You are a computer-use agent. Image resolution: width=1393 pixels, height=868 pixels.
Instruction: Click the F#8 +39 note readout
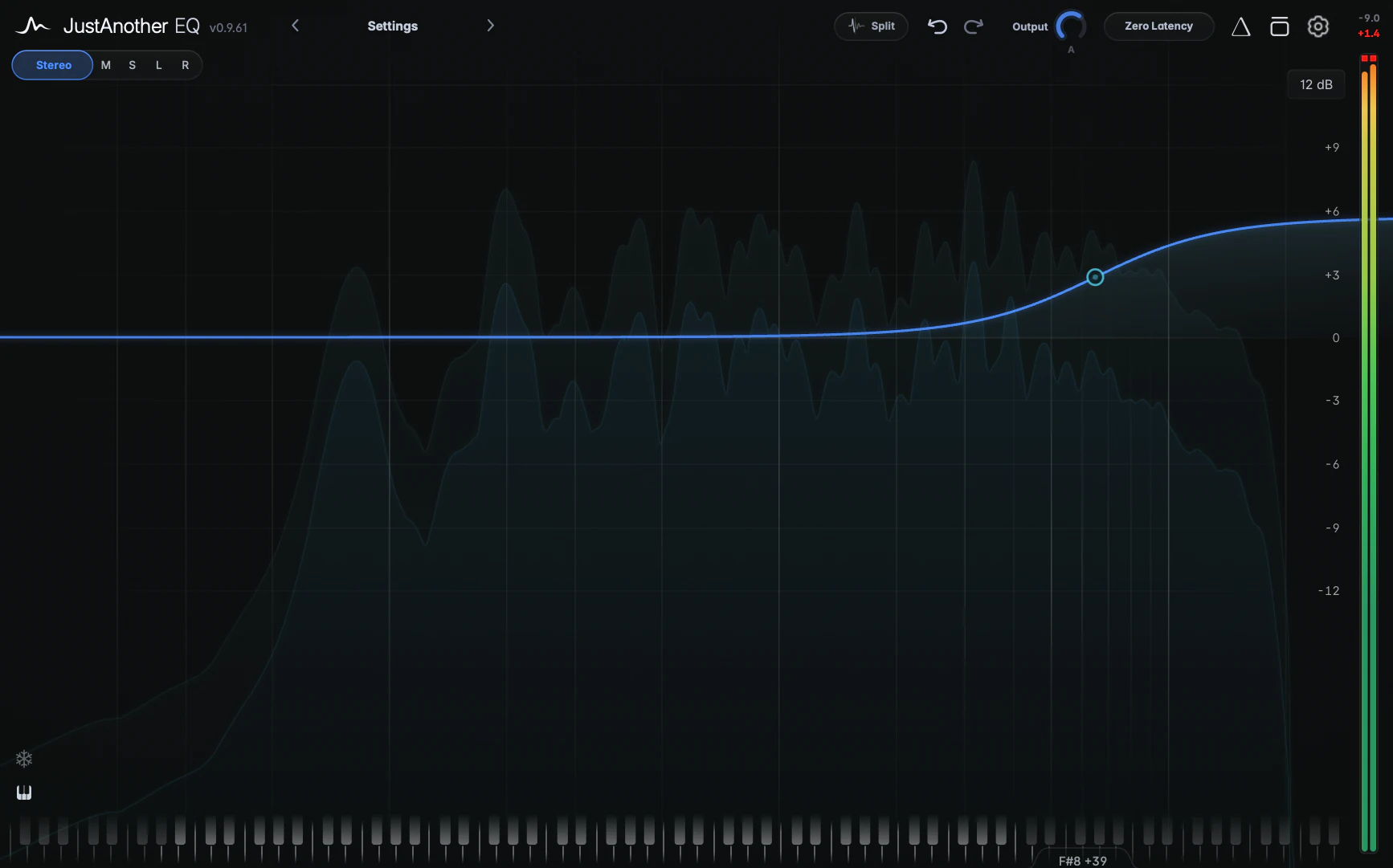pyautogui.click(x=1082, y=861)
